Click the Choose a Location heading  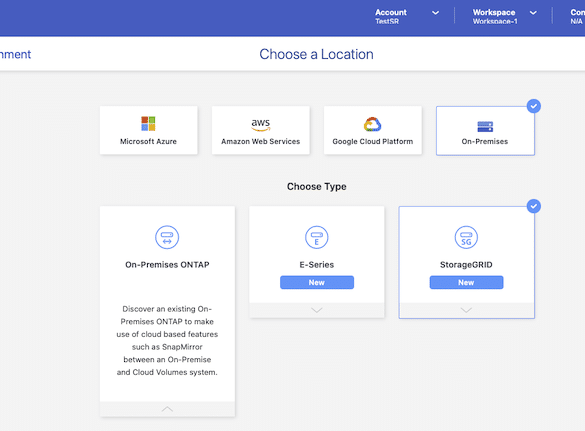(x=316, y=54)
